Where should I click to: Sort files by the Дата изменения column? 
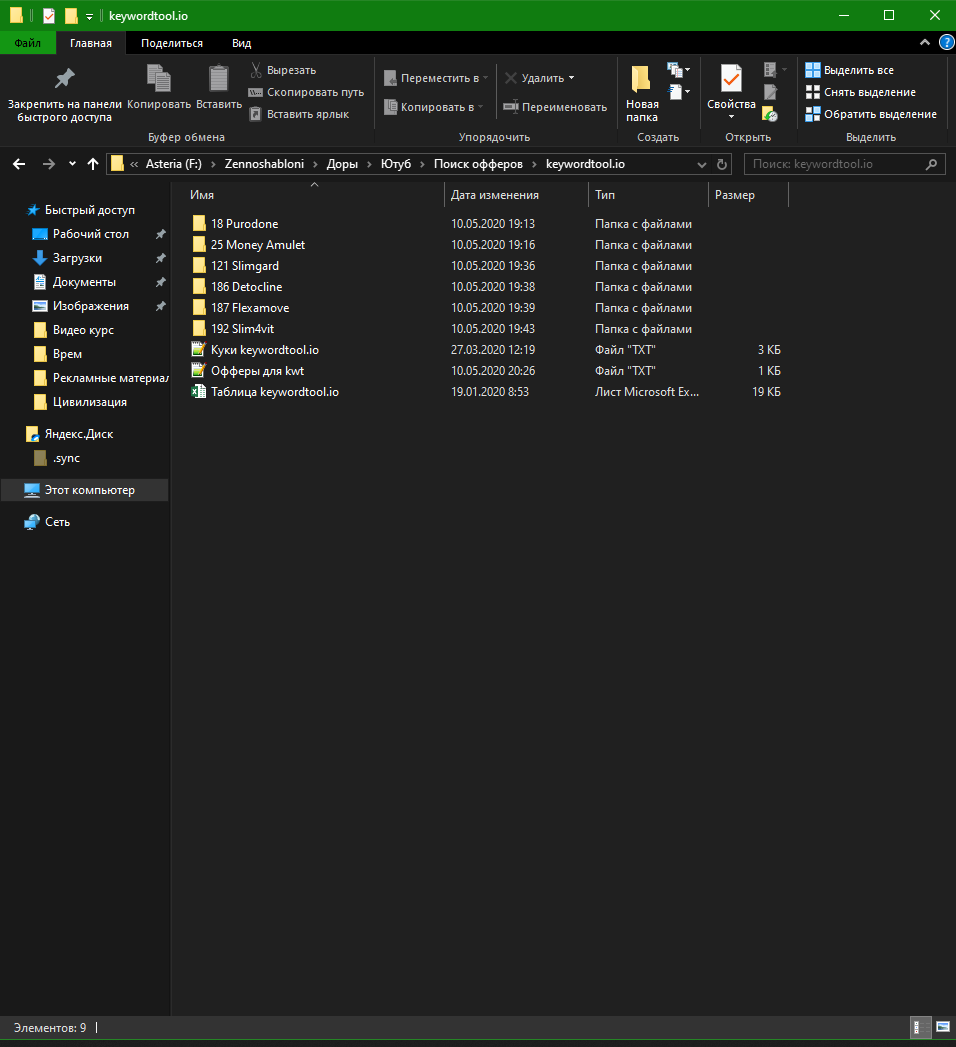(x=492, y=194)
